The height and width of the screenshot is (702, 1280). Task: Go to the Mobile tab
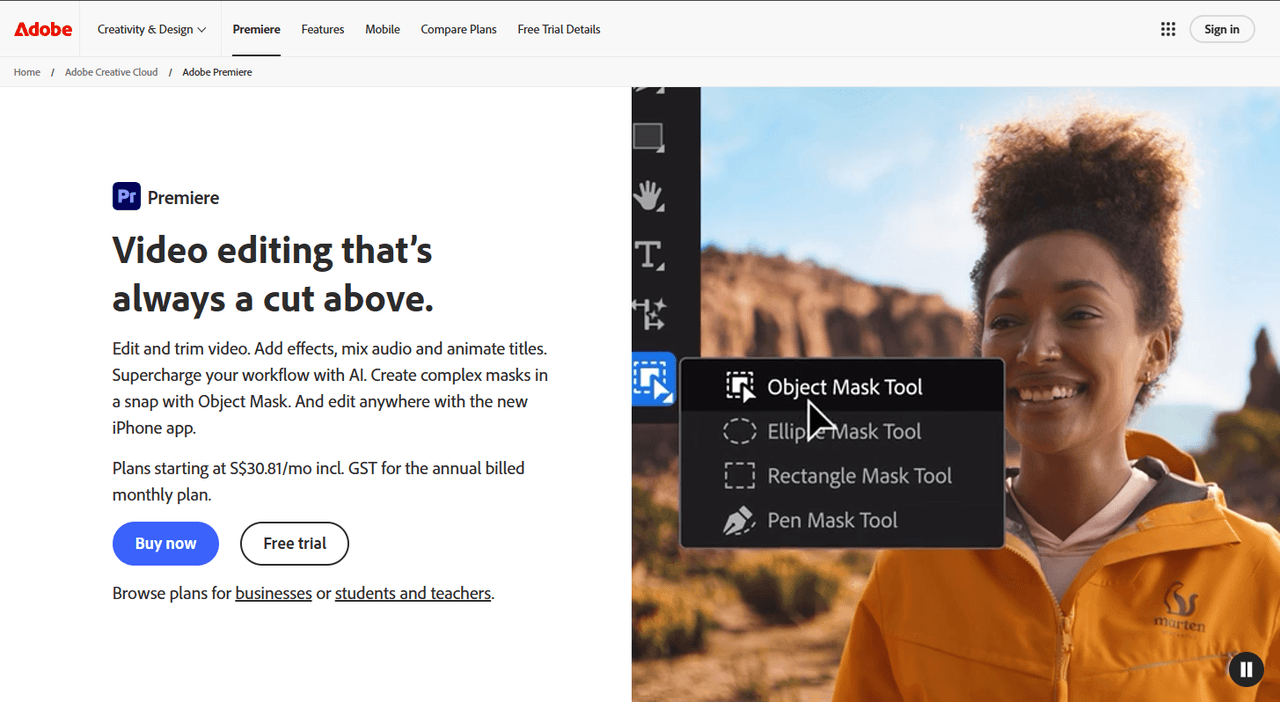point(382,29)
